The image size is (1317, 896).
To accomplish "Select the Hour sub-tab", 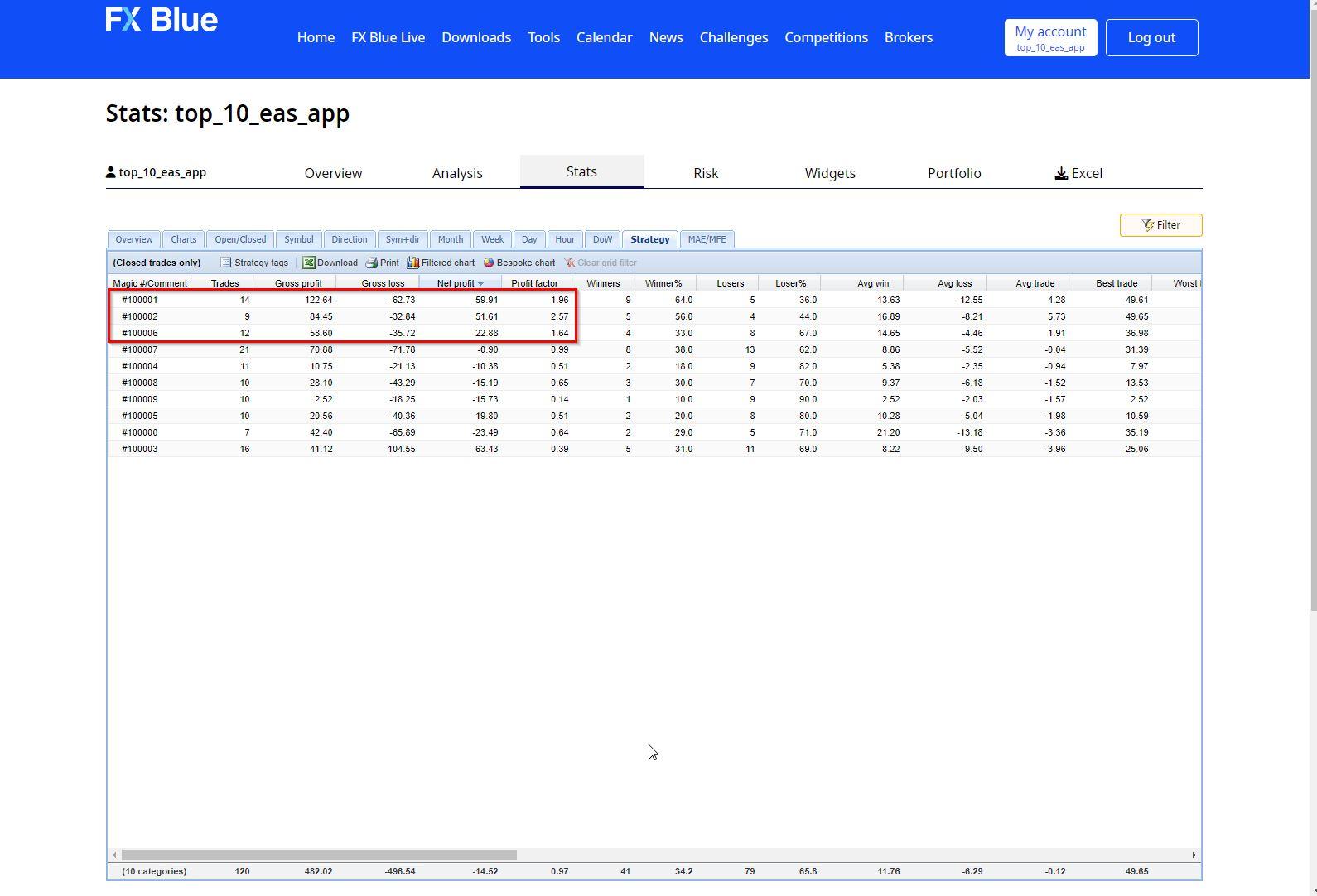I will pos(565,239).
